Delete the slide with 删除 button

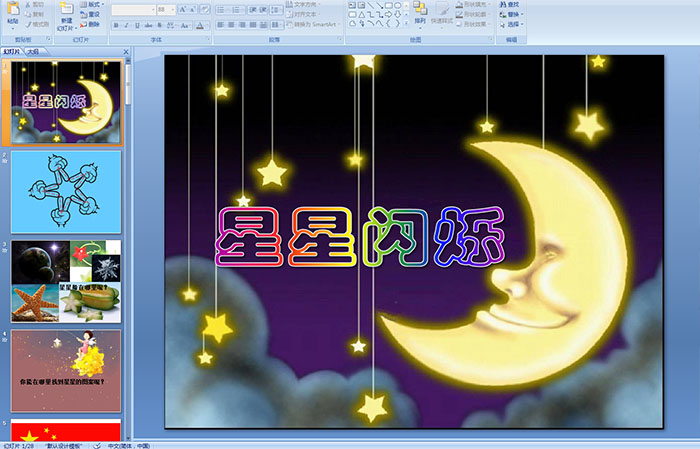[90, 24]
